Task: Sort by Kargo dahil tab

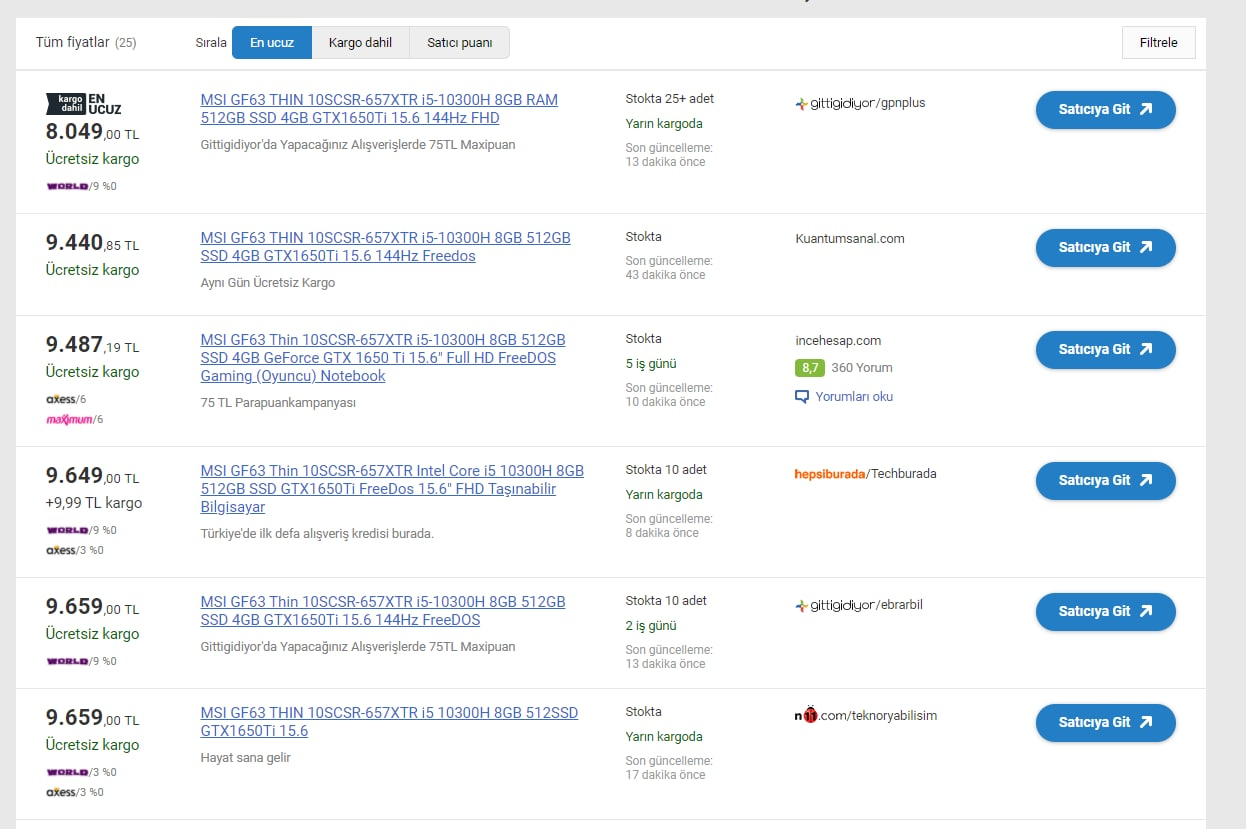Action: (x=361, y=43)
